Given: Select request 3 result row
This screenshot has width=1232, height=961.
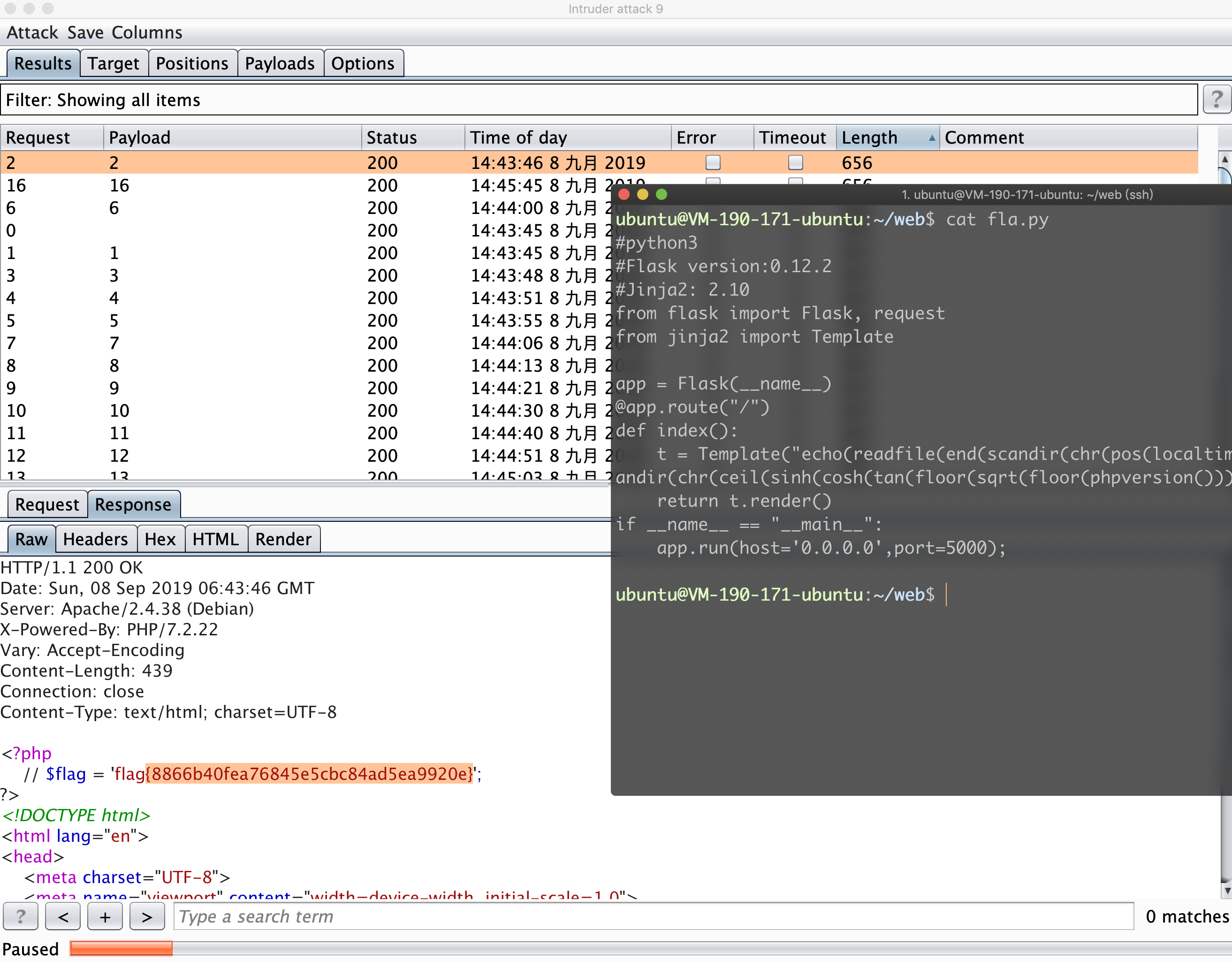Looking at the screenshot, I should 305,275.
